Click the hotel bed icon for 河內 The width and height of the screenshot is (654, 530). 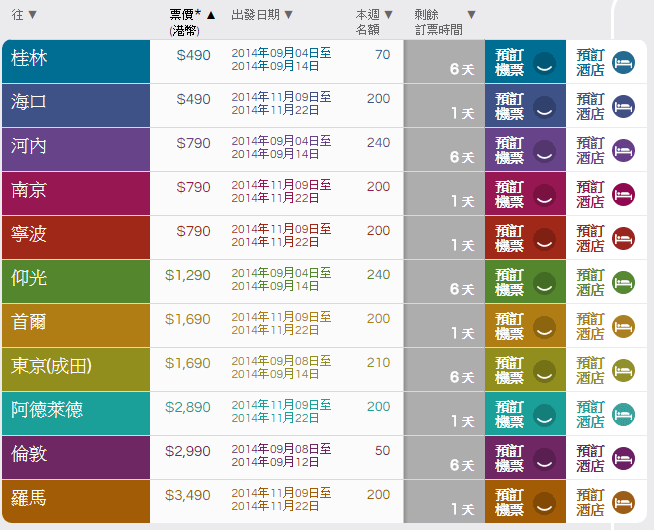[x=623, y=151]
